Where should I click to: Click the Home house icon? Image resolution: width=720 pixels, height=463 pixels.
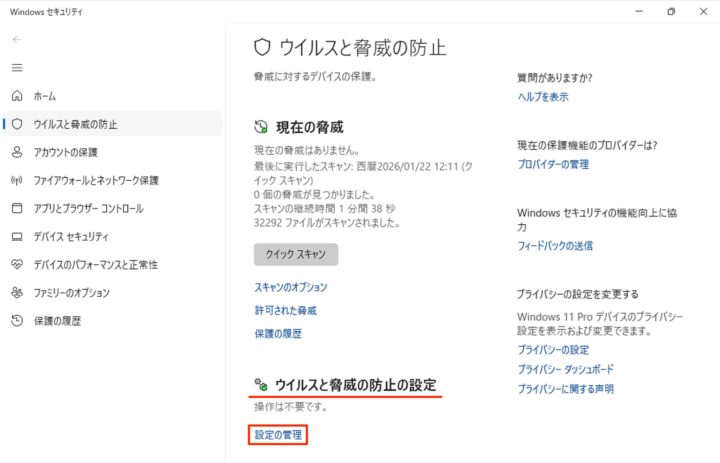click(16, 96)
